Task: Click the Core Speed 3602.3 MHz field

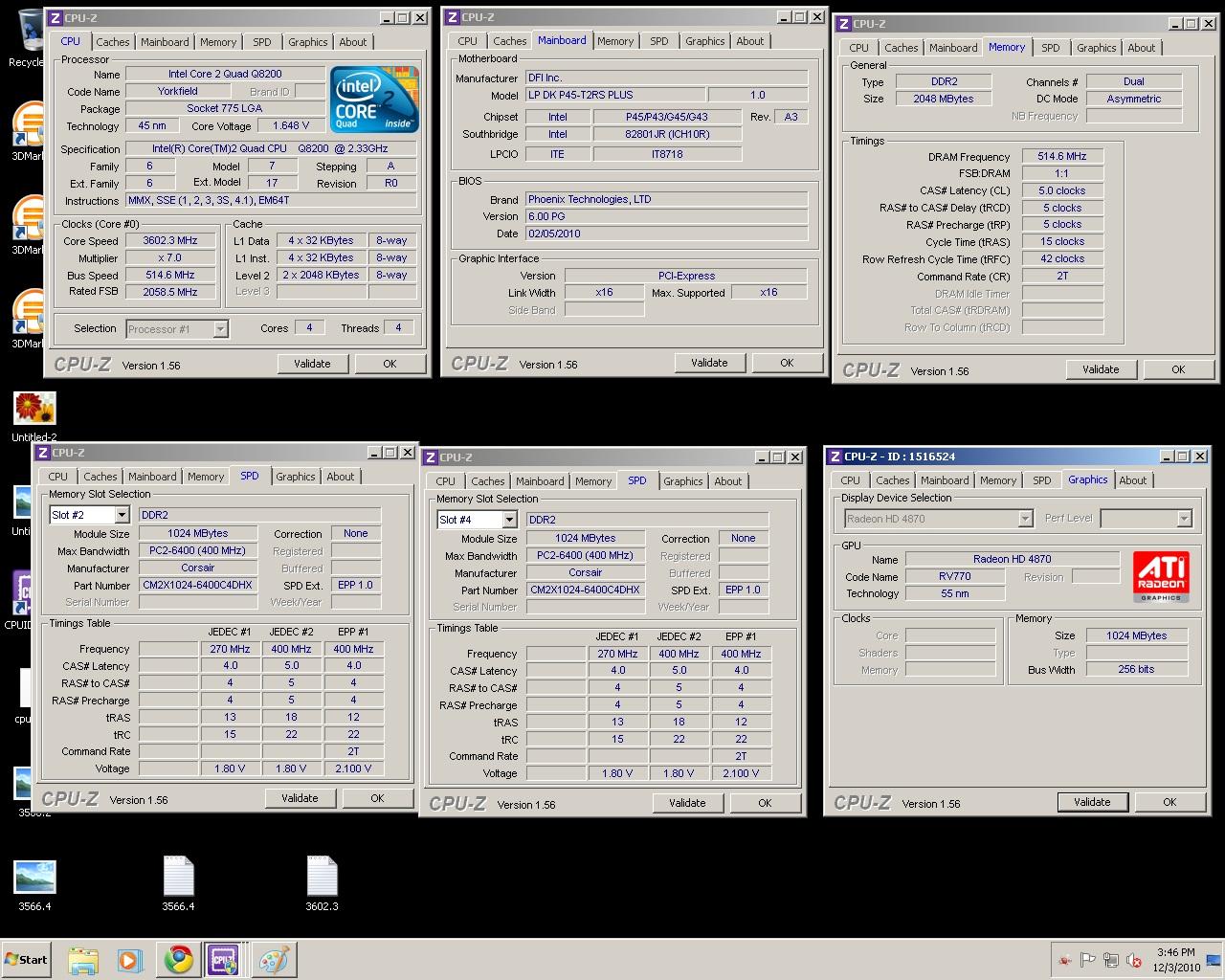Action: click(x=170, y=241)
